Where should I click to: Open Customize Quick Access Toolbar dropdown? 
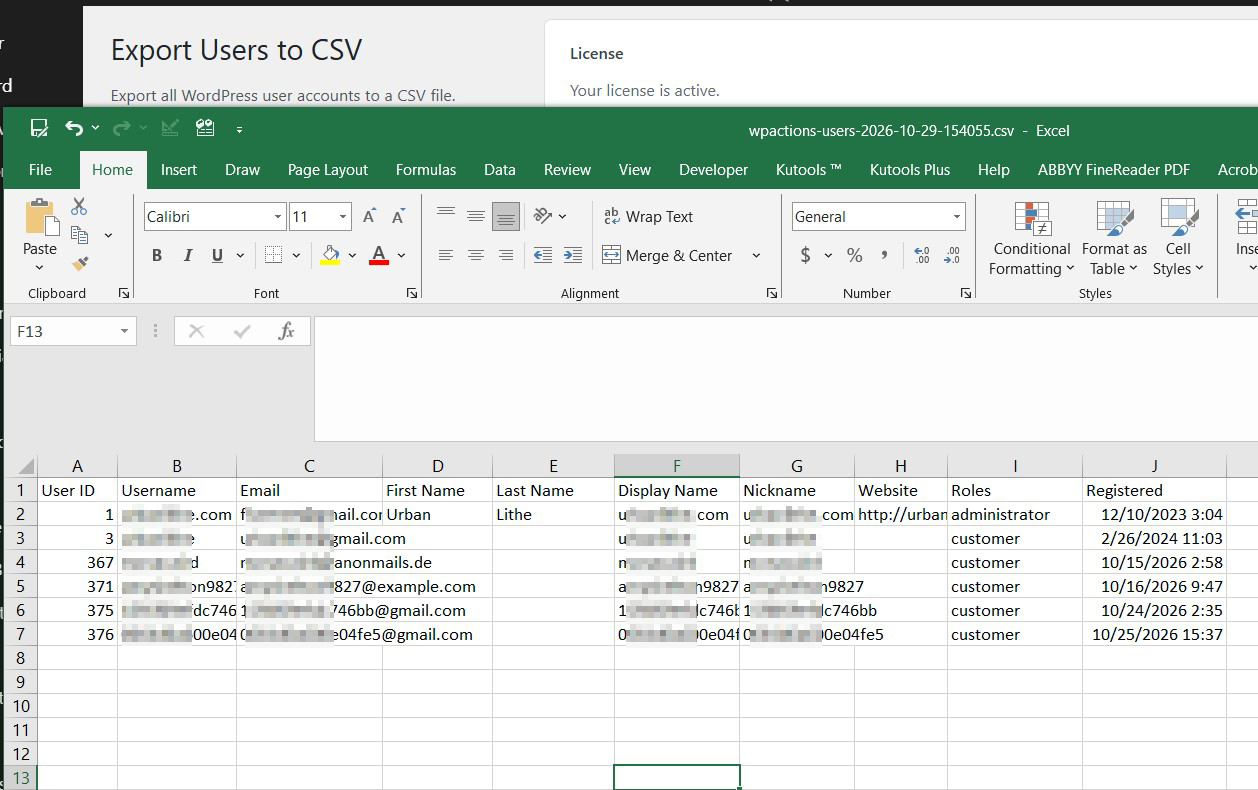tap(239, 129)
